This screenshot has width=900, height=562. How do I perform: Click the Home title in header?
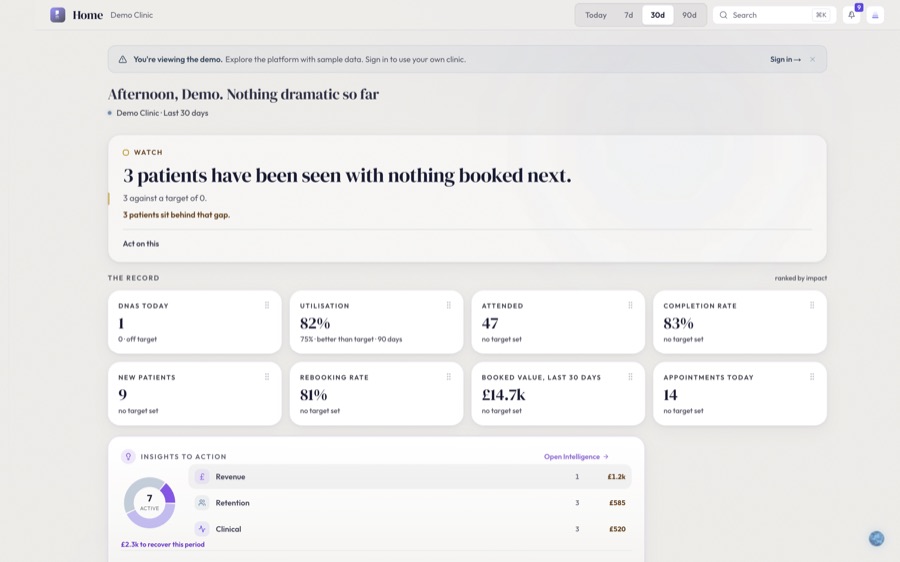tap(88, 15)
